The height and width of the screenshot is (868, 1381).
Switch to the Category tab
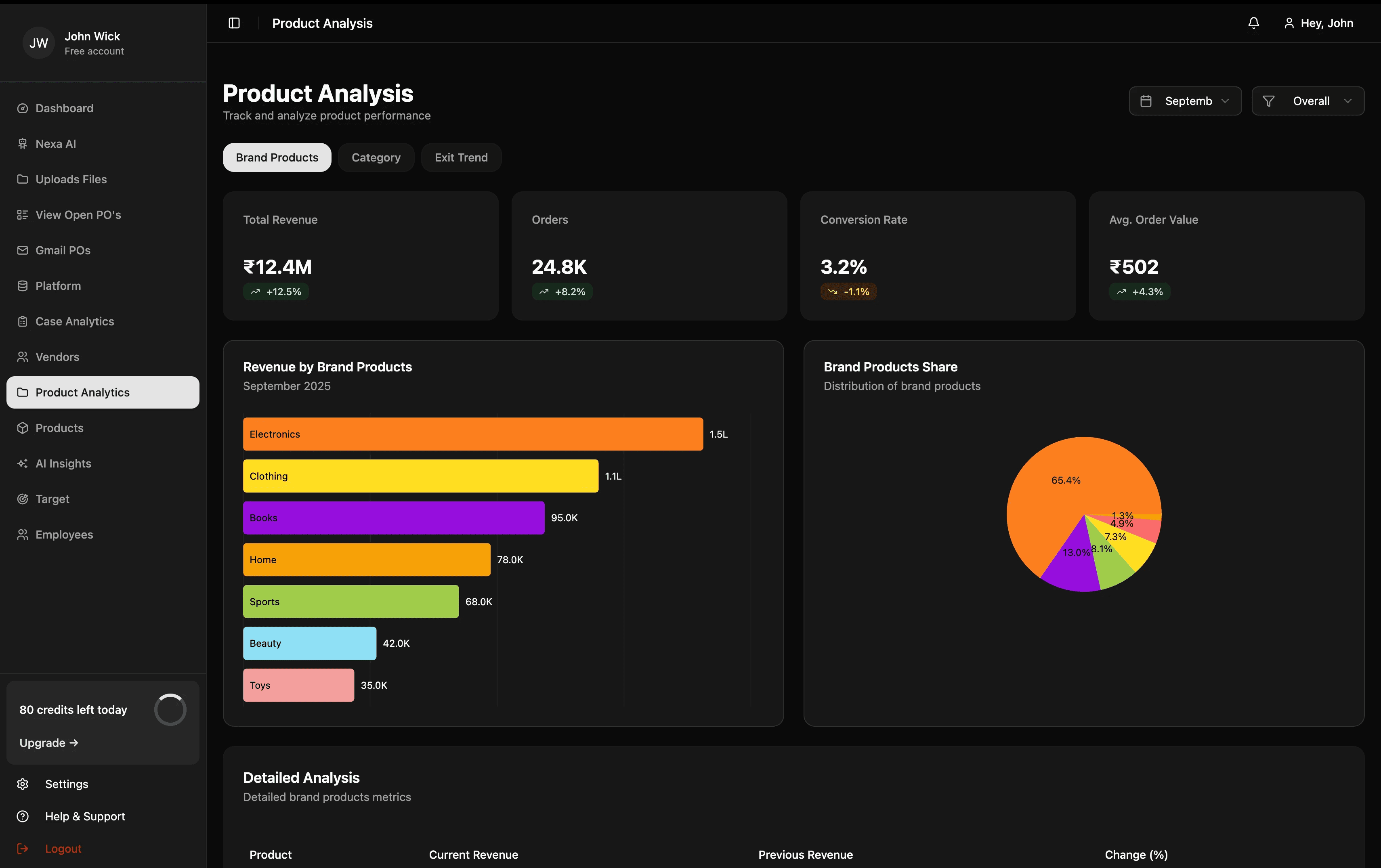point(376,158)
